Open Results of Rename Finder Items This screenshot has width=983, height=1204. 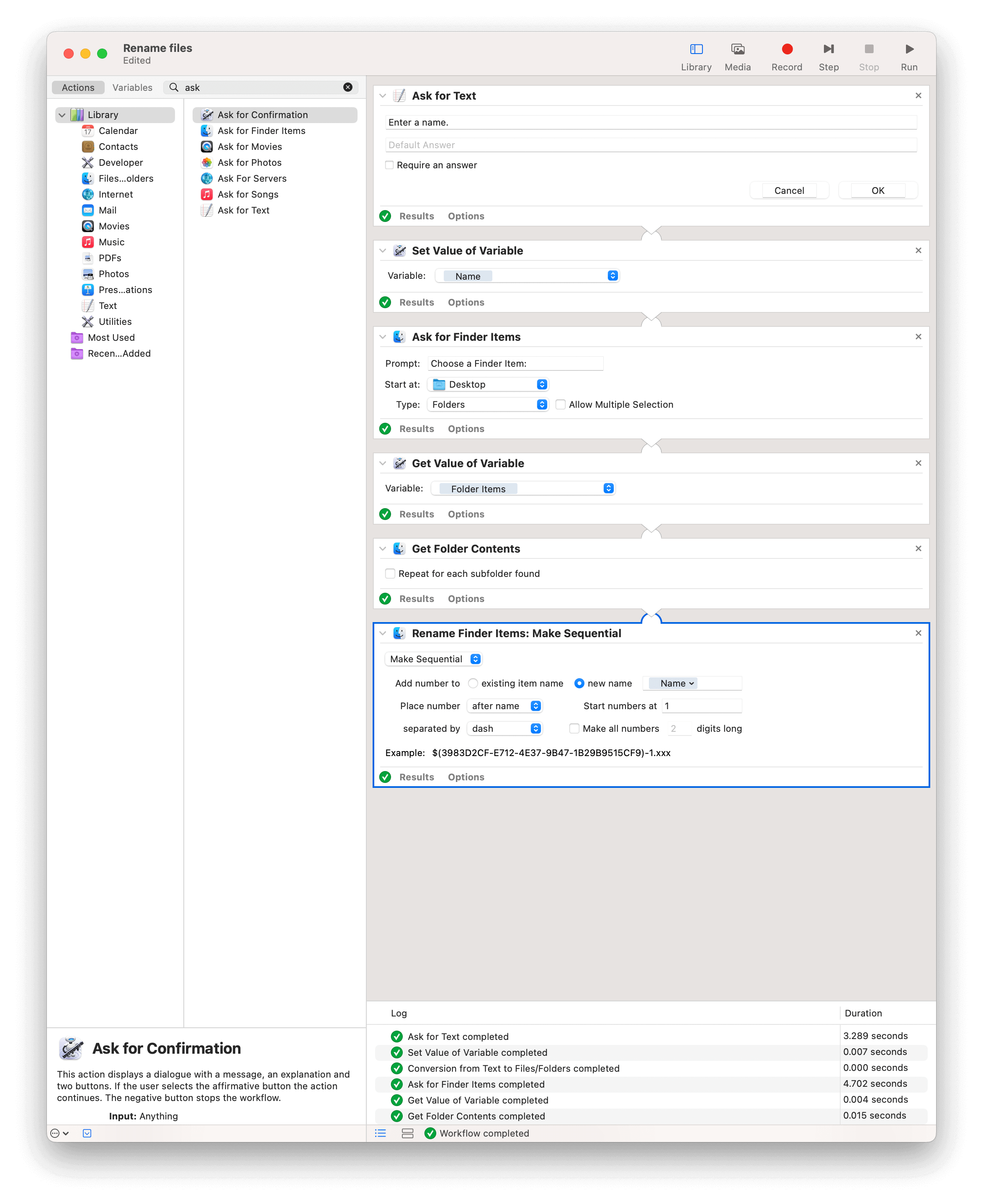[416, 777]
